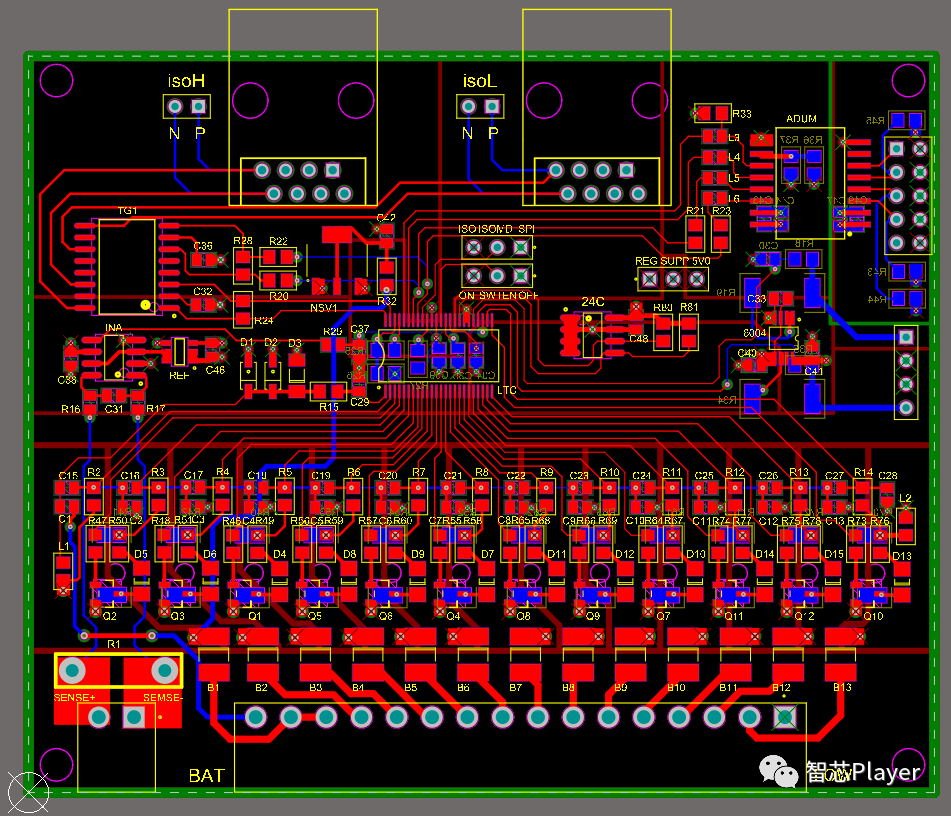The width and height of the screenshot is (951, 816).
Task: Select the isoH connector header
Action: point(186,106)
